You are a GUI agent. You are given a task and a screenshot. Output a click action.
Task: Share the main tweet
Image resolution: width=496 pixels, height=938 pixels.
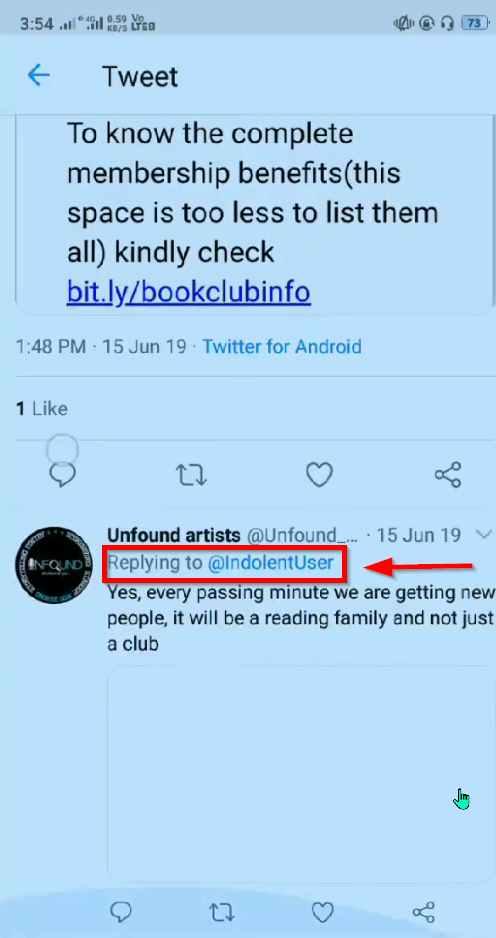(x=448, y=475)
